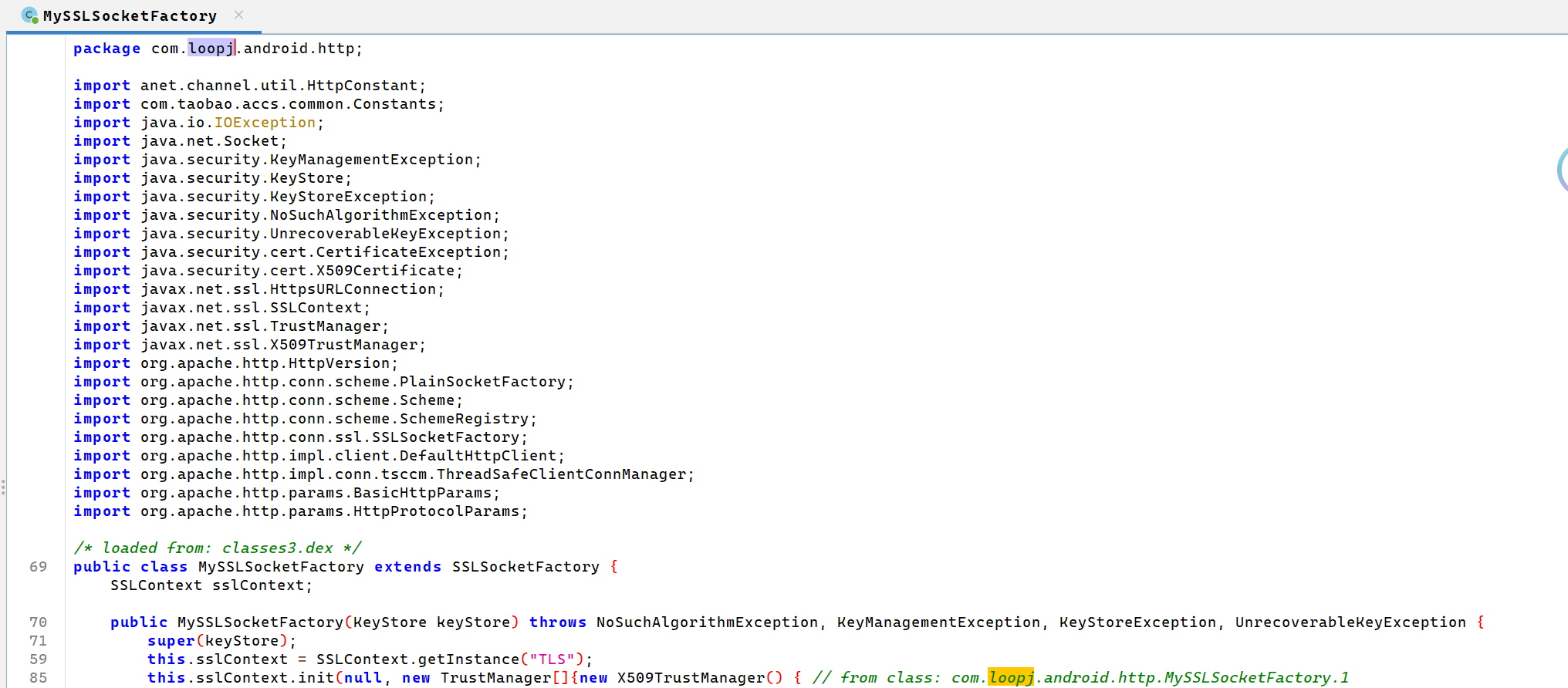Image resolution: width=1568 pixels, height=688 pixels.
Task: Click the "loaded from: classes3.dex" comment
Action: click(x=217, y=548)
